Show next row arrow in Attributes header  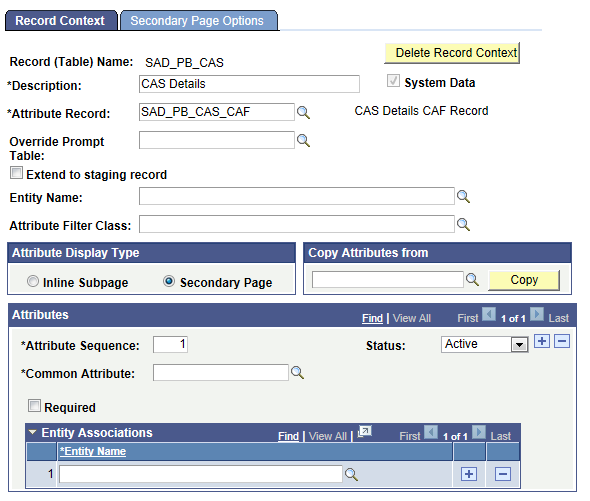click(x=537, y=314)
